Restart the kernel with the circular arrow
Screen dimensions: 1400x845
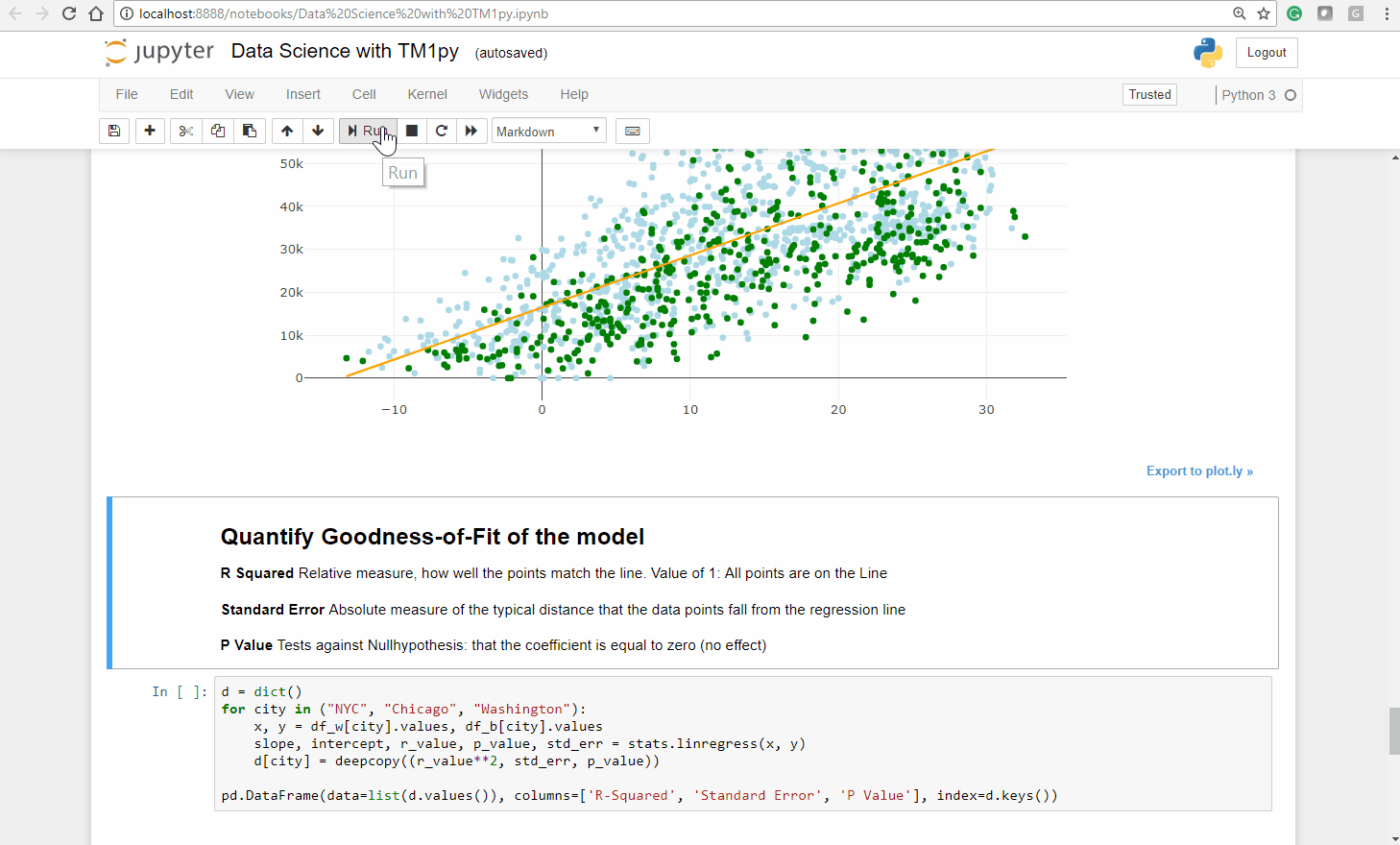[x=442, y=131]
